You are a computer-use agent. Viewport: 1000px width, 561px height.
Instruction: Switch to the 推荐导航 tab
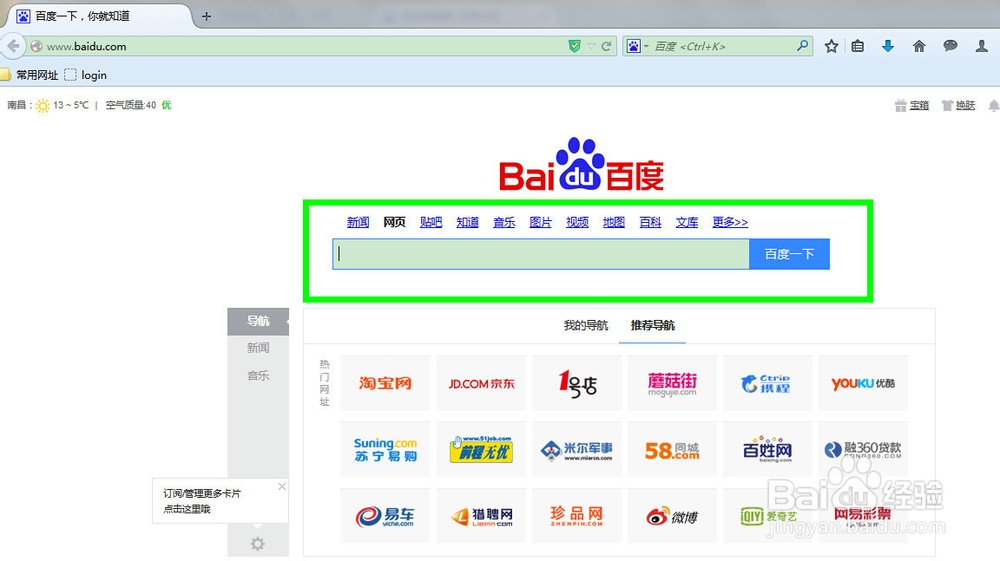click(x=652, y=325)
